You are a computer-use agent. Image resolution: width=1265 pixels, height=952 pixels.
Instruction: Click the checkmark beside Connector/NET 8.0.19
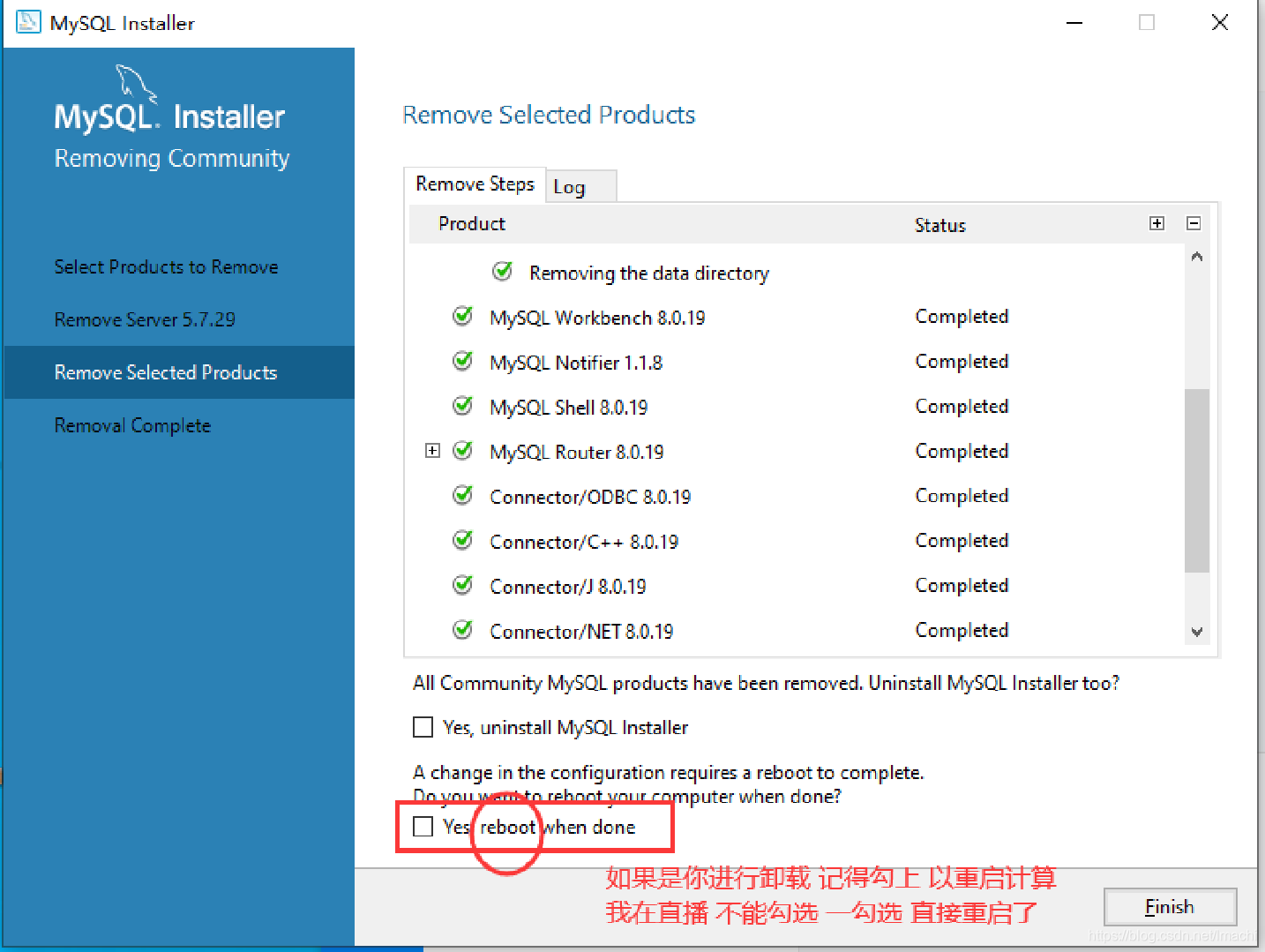pyautogui.click(x=462, y=629)
